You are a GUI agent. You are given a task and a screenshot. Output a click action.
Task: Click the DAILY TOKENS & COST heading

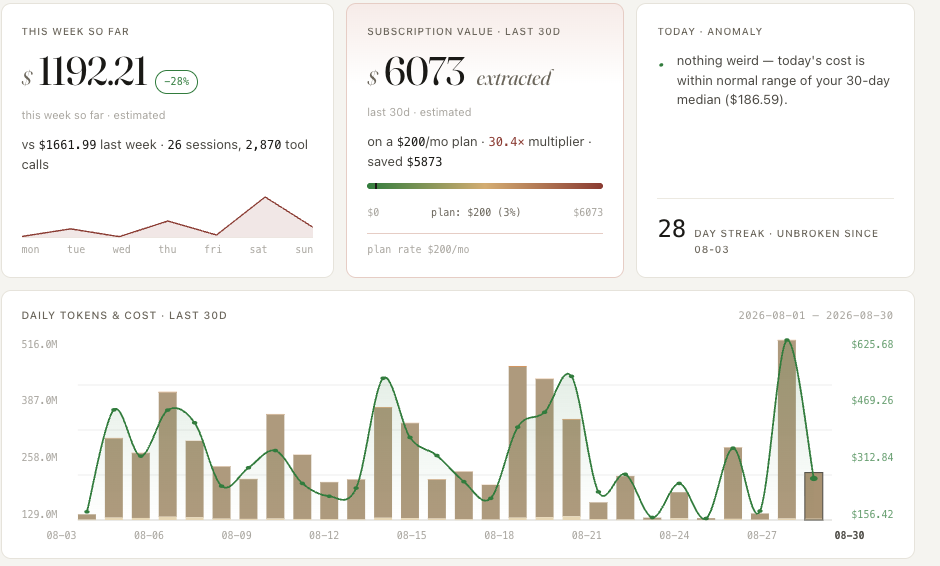tap(124, 315)
